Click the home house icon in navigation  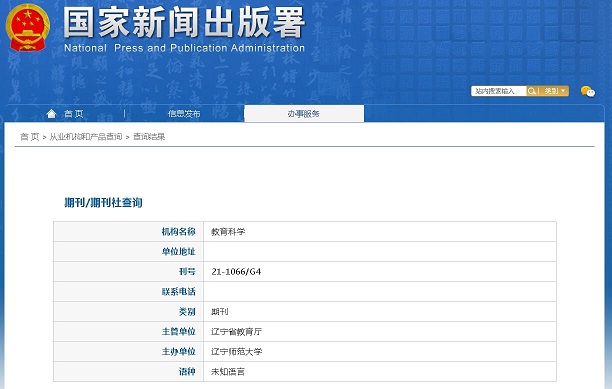pyautogui.click(x=51, y=114)
